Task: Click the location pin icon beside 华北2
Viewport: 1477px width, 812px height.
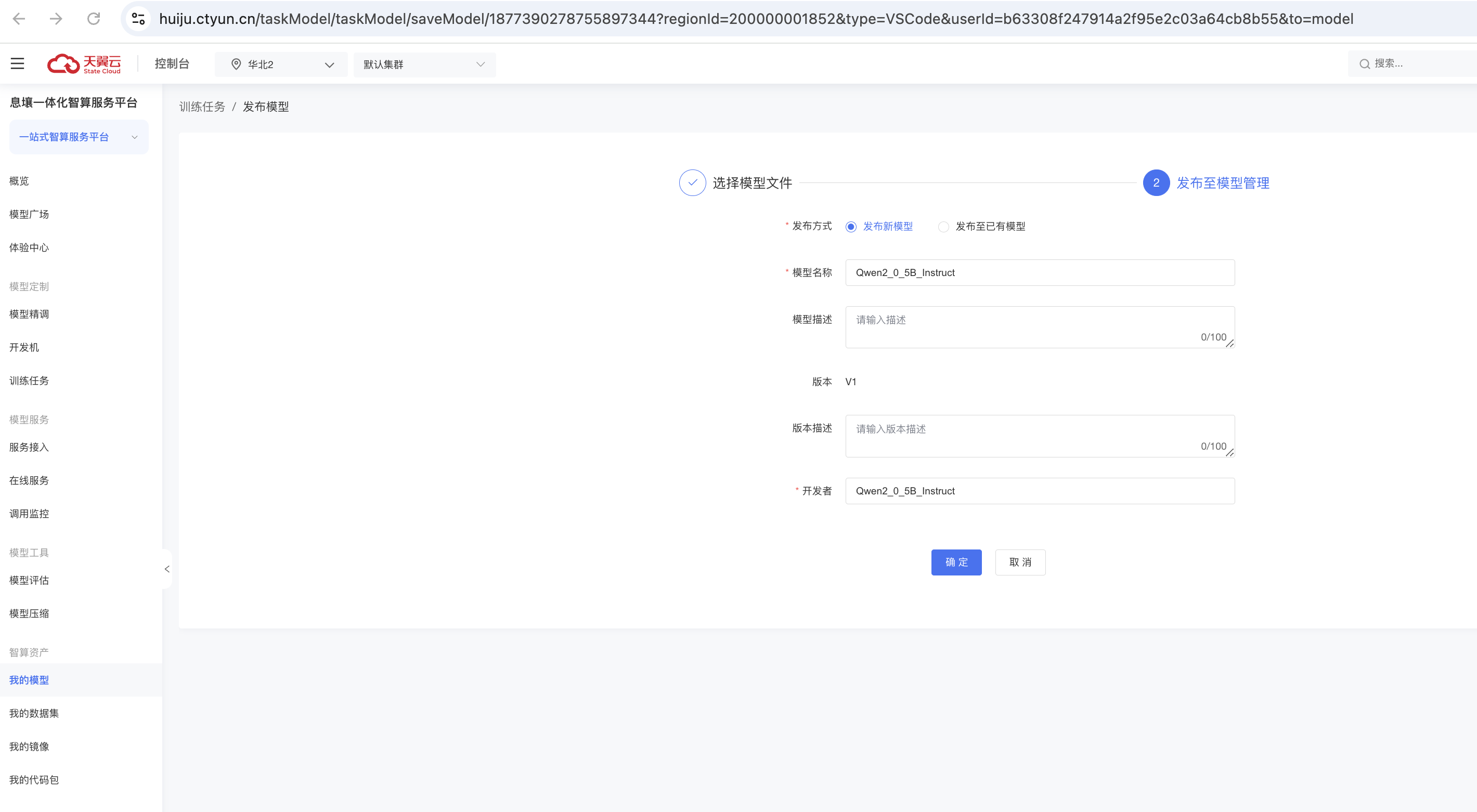Action: [236, 64]
